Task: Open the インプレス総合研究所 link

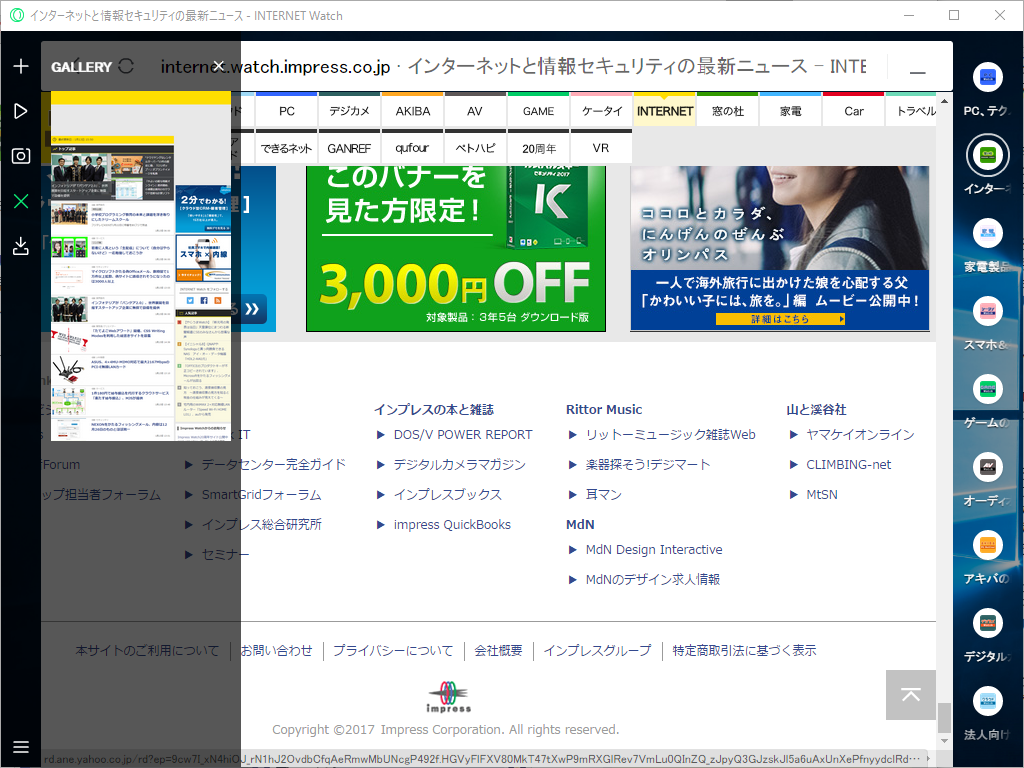Action: click(x=261, y=524)
